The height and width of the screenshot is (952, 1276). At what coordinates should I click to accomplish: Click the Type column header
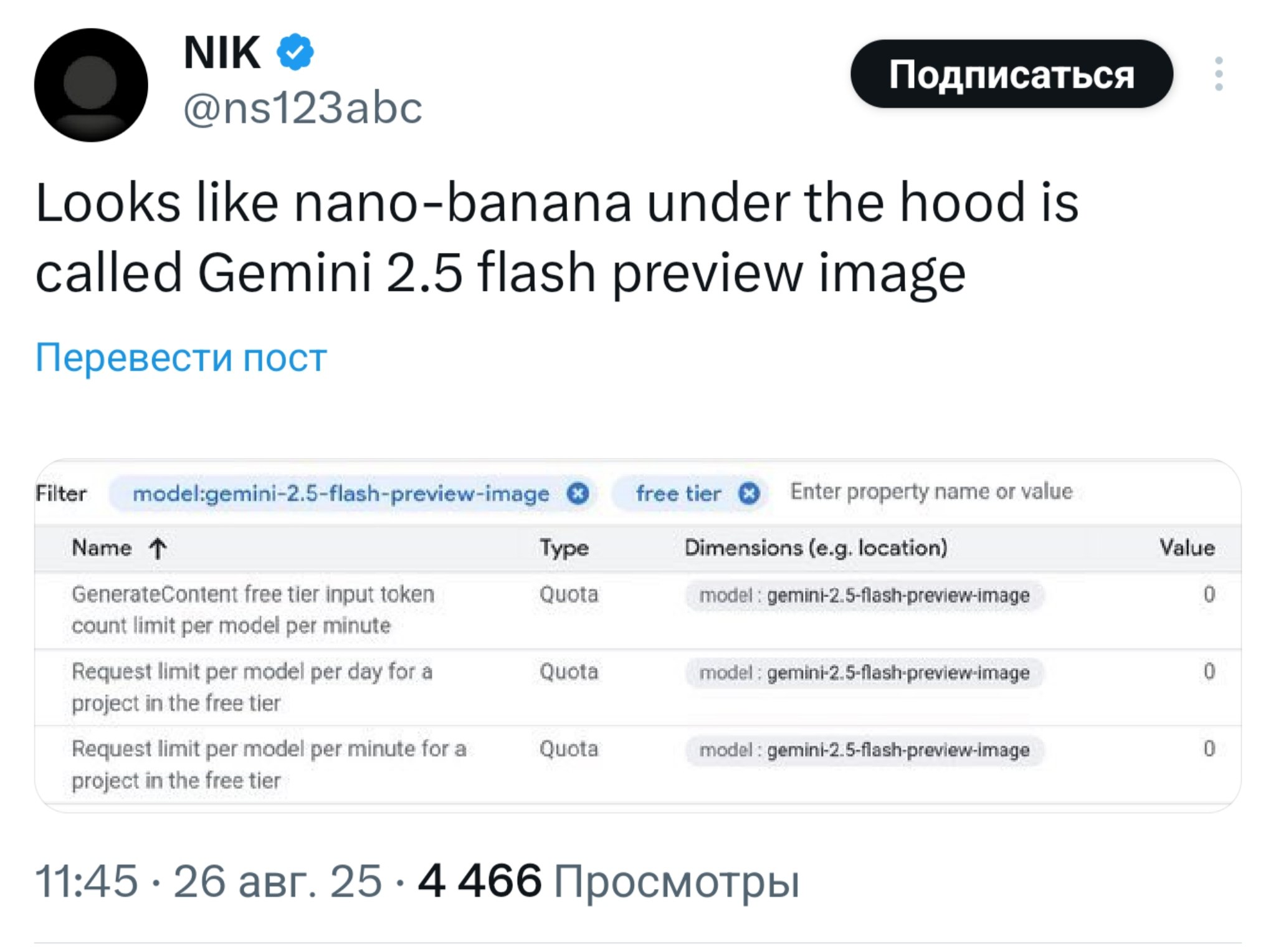click(564, 548)
